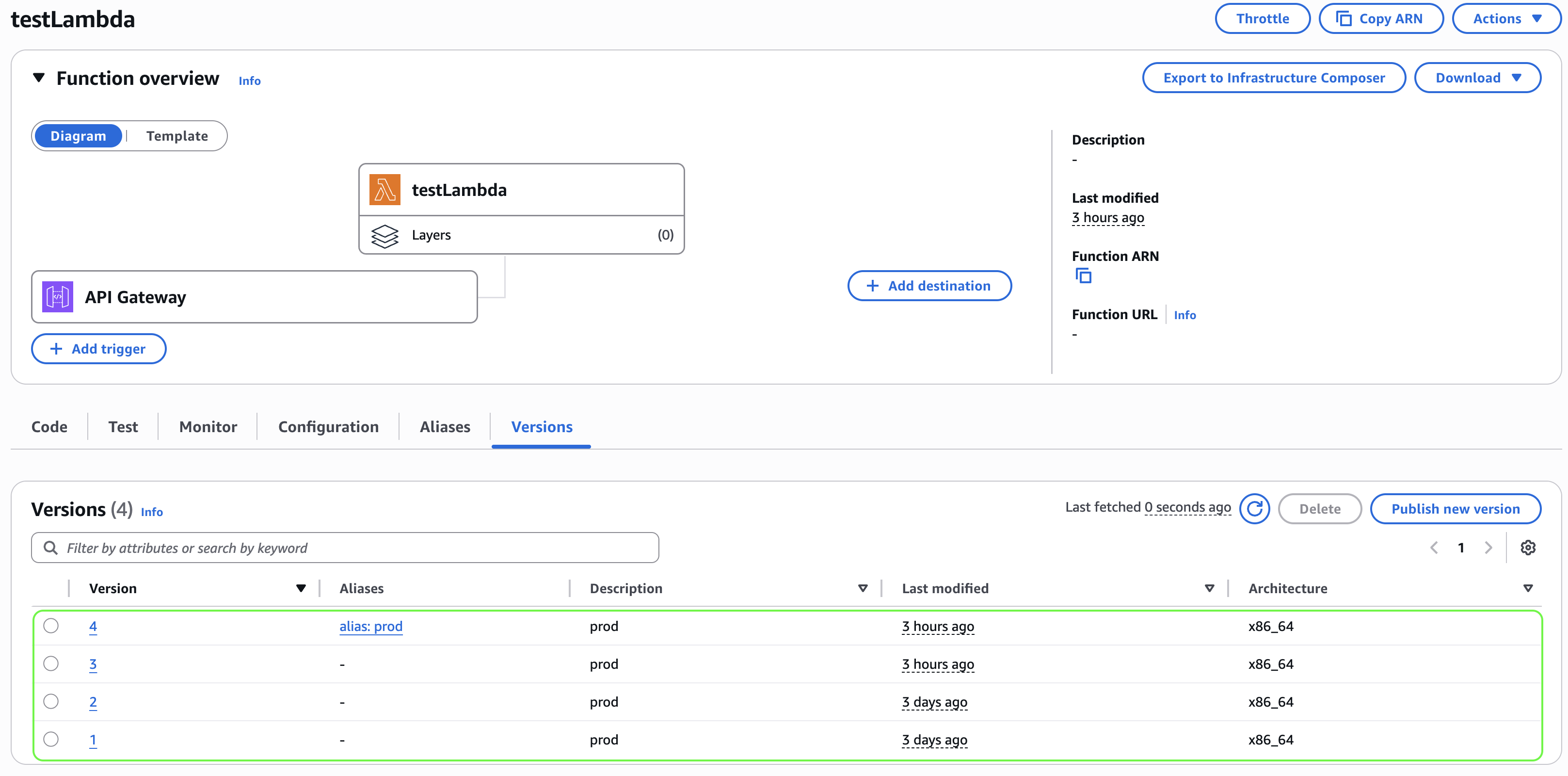Click the search magnifier icon in filter
The width and height of the screenshot is (1568, 776).
tap(50, 548)
